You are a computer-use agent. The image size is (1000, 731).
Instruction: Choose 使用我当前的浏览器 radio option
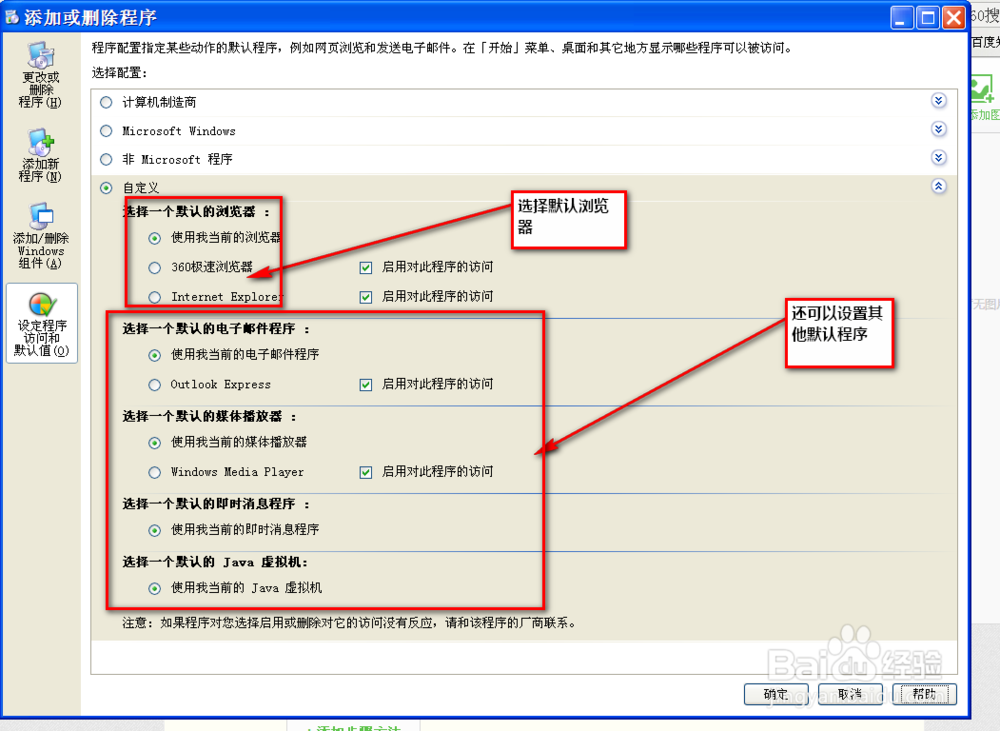[154, 238]
